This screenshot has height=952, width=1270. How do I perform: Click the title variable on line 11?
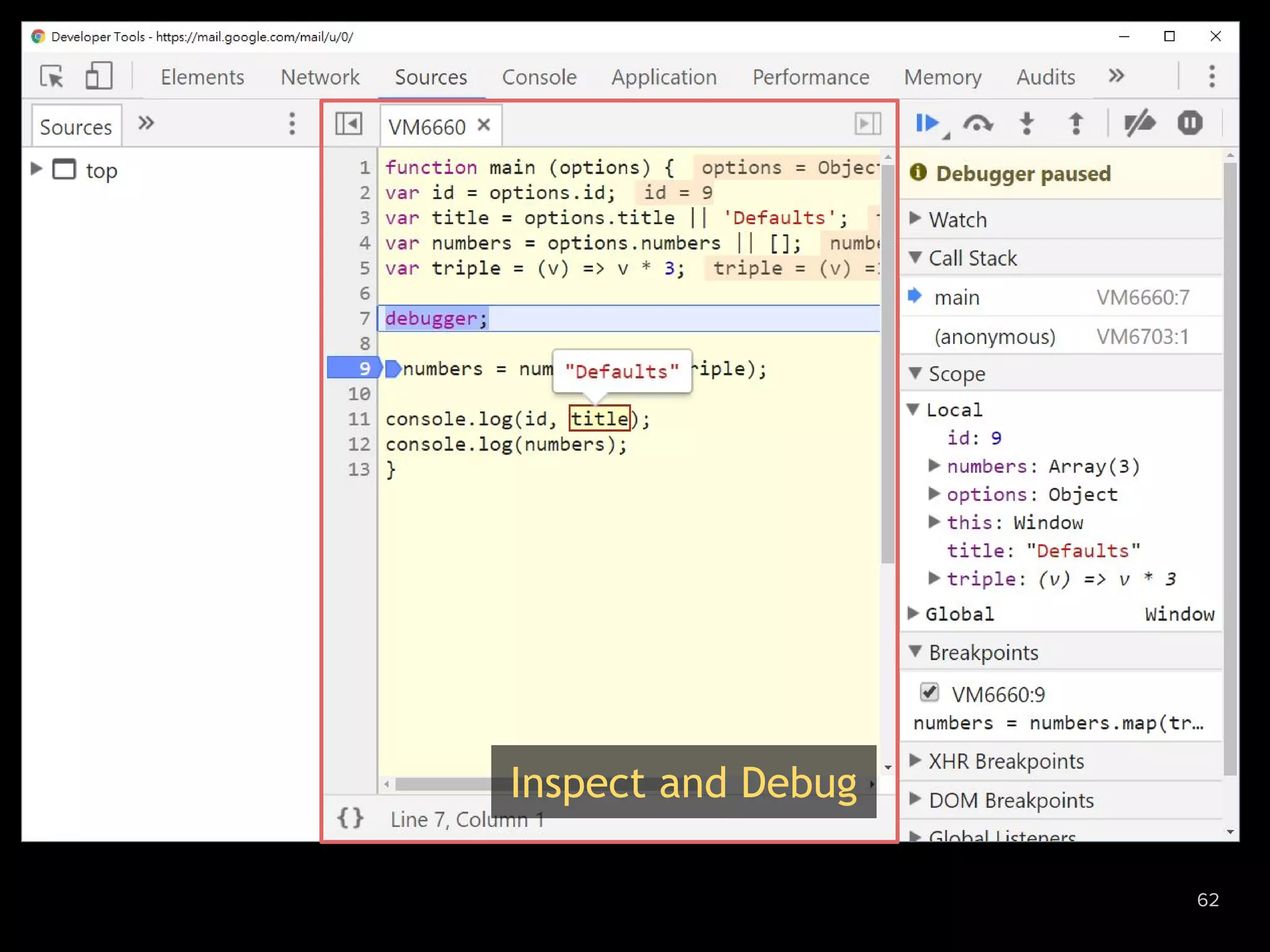tap(600, 419)
